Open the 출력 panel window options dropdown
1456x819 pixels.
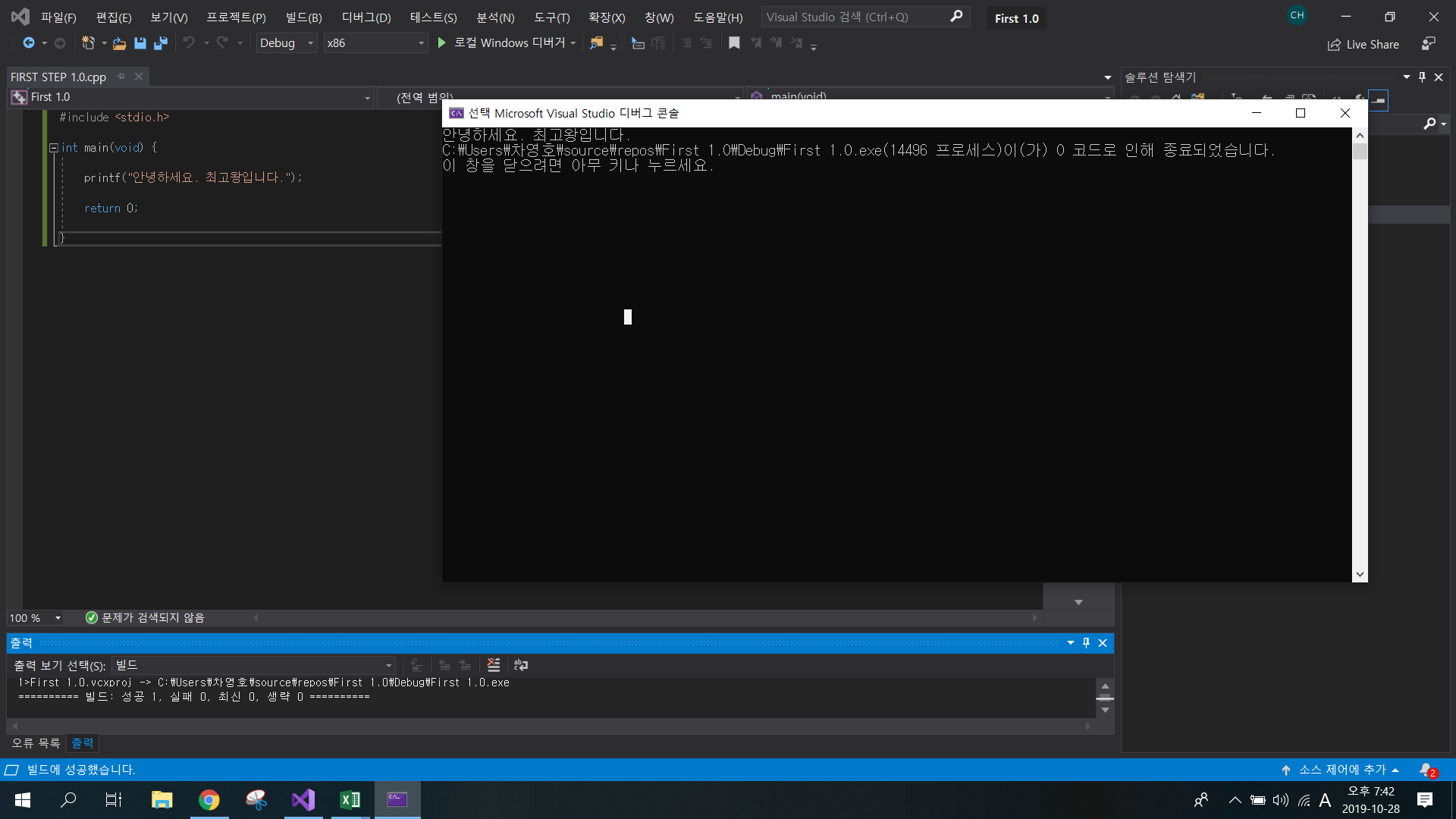point(1071,643)
